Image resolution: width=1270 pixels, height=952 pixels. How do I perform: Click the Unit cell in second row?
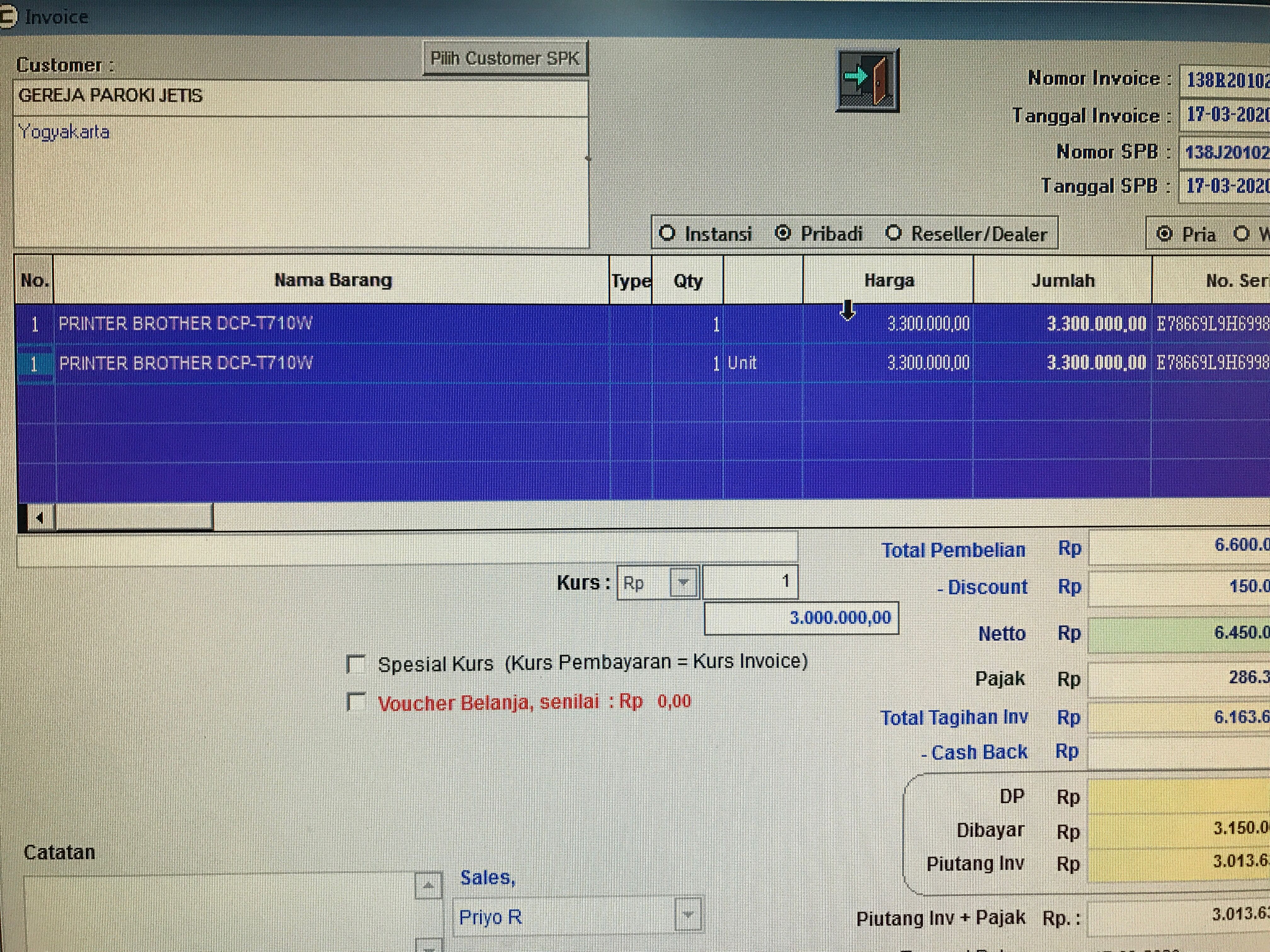tap(742, 363)
